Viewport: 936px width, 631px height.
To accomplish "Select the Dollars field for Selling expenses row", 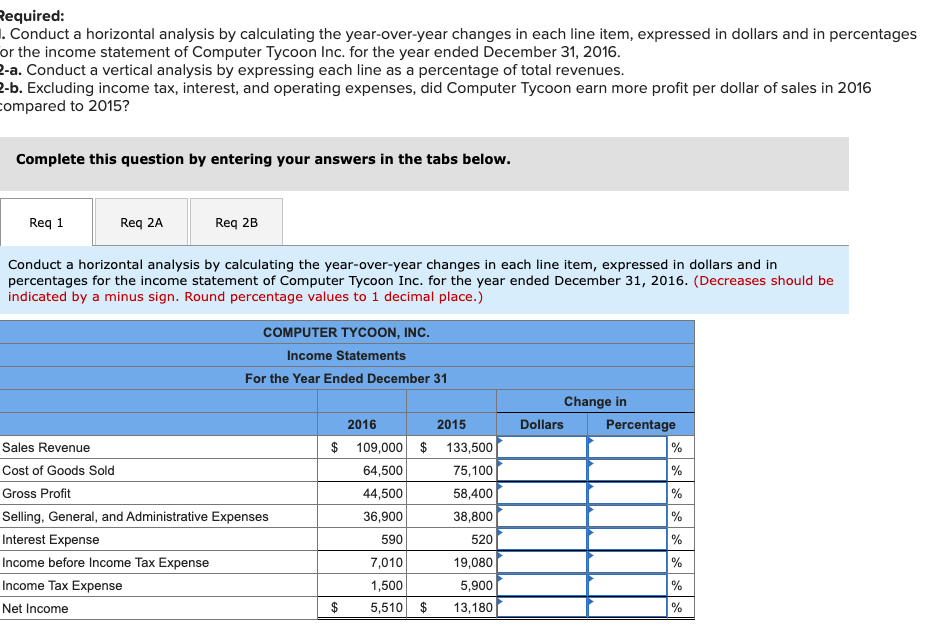I will [x=541, y=516].
